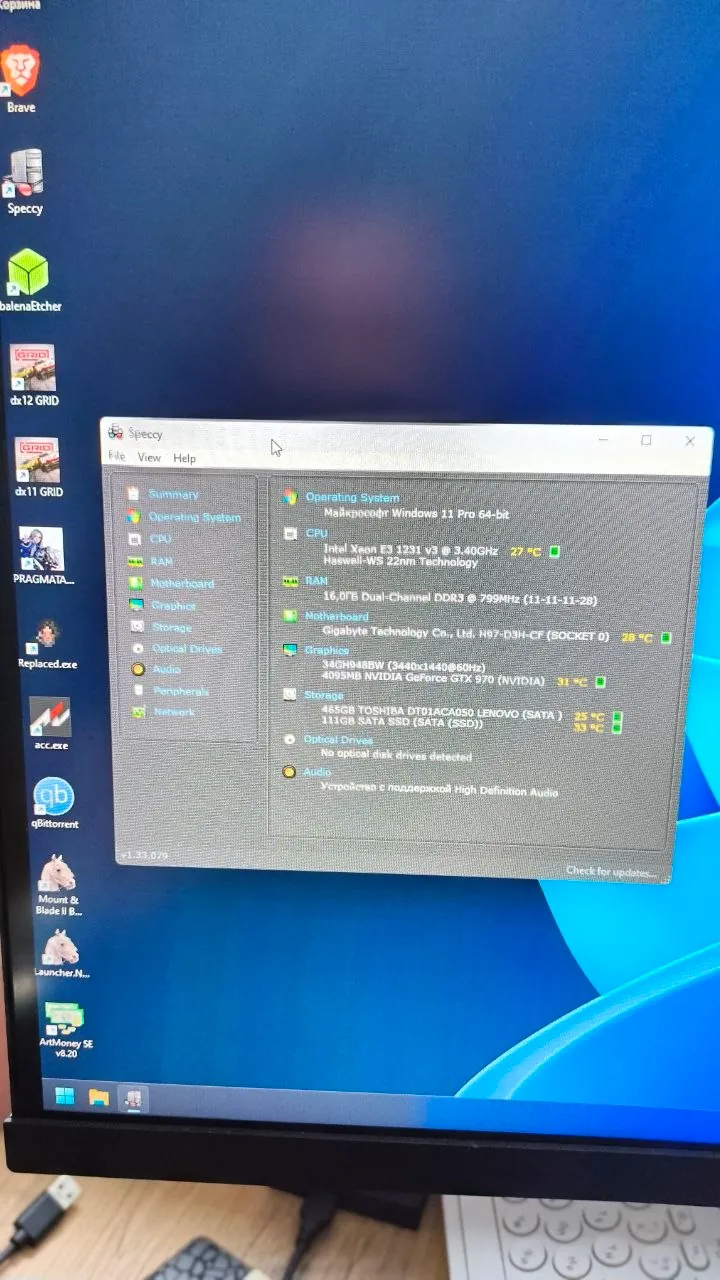Viewport: 720px width, 1280px height.
Task: Select Network in the Speccy sidebar
Action: 174,712
